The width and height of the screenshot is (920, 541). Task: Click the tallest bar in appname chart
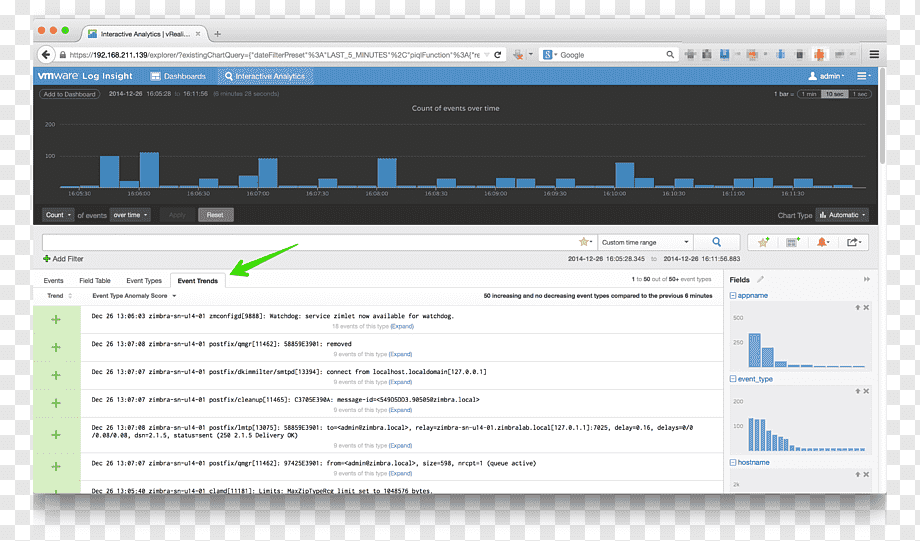[755, 350]
